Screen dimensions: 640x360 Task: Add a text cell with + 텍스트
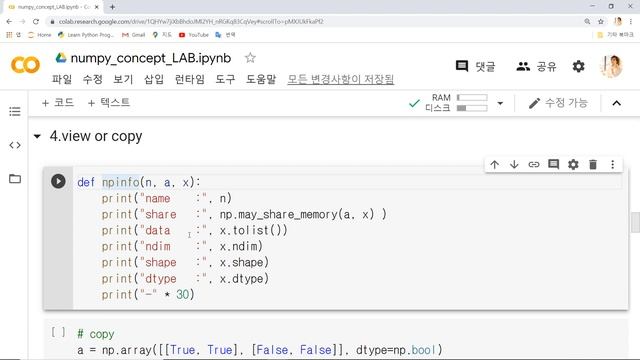click(109, 102)
